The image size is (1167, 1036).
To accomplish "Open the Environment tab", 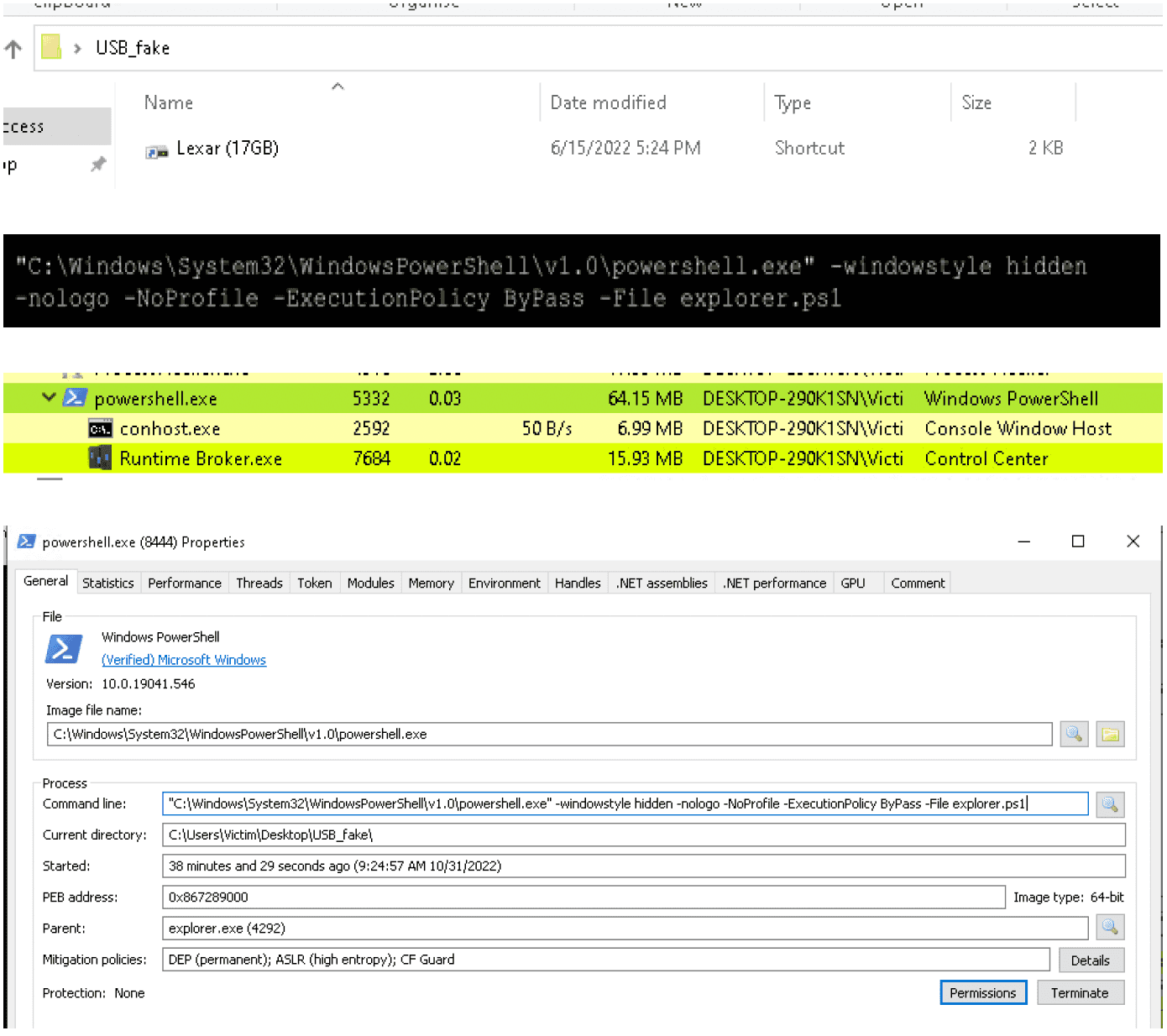I will pos(504,583).
